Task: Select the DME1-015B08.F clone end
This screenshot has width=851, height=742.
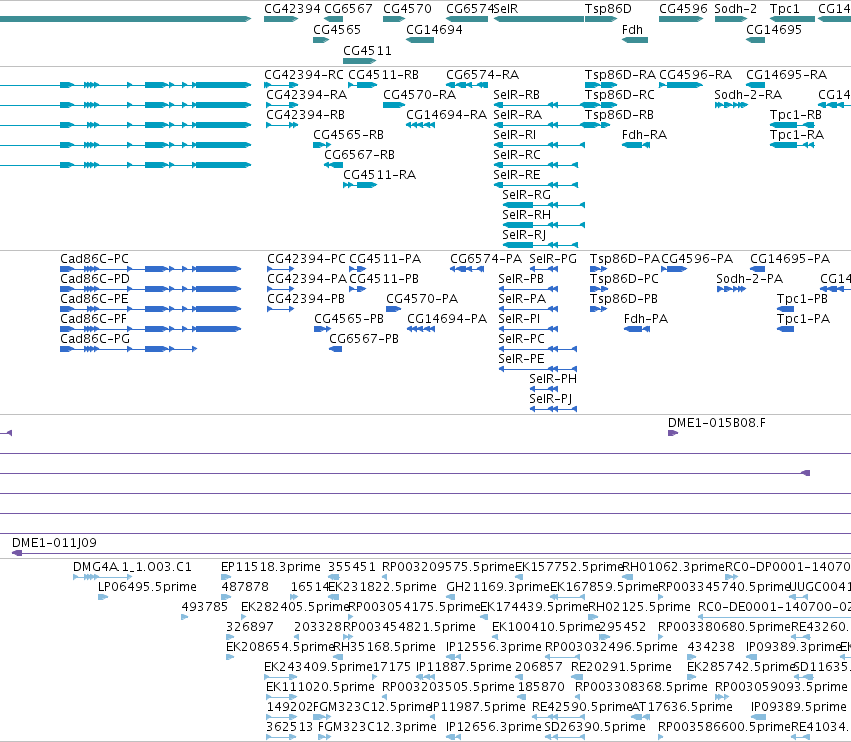Action: point(673,433)
